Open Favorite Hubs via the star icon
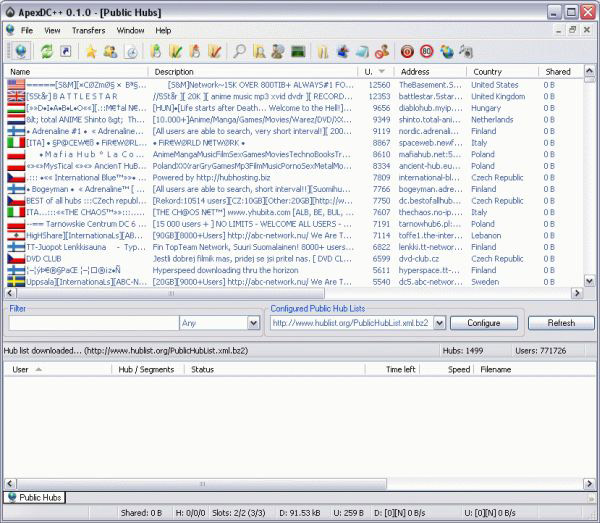The width and height of the screenshot is (600, 523). (91, 52)
